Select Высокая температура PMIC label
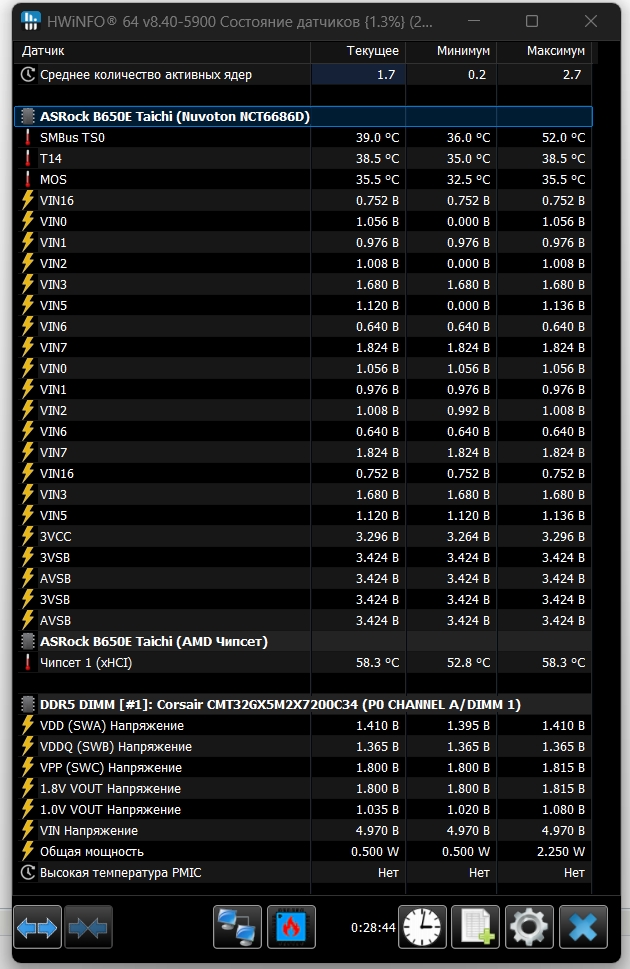Screen dimensions: 630x969 point(121,873)
